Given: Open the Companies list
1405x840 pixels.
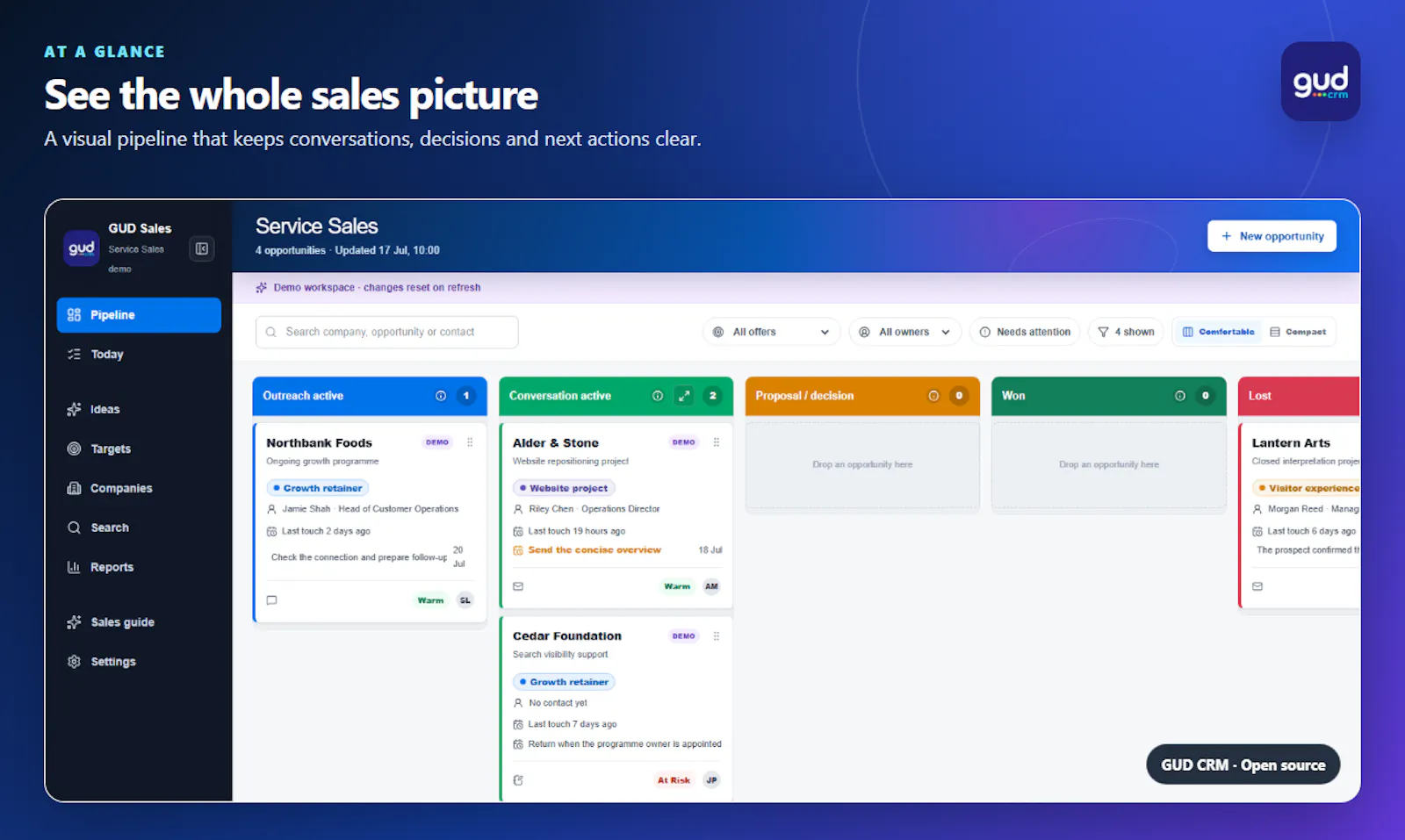Looking at the screenshot, I should (139, 488).
